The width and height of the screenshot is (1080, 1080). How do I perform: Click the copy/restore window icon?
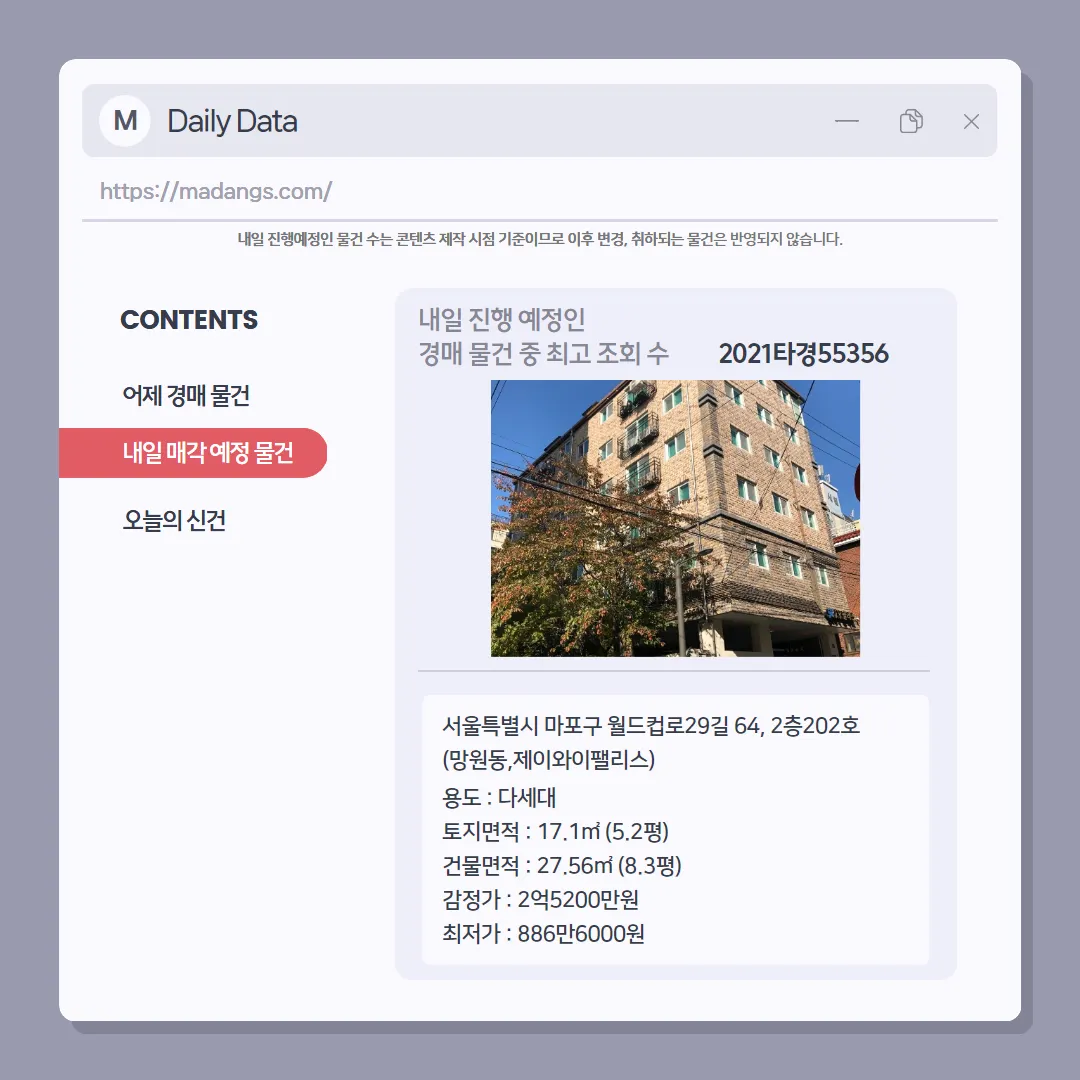(x=911, y=121)
